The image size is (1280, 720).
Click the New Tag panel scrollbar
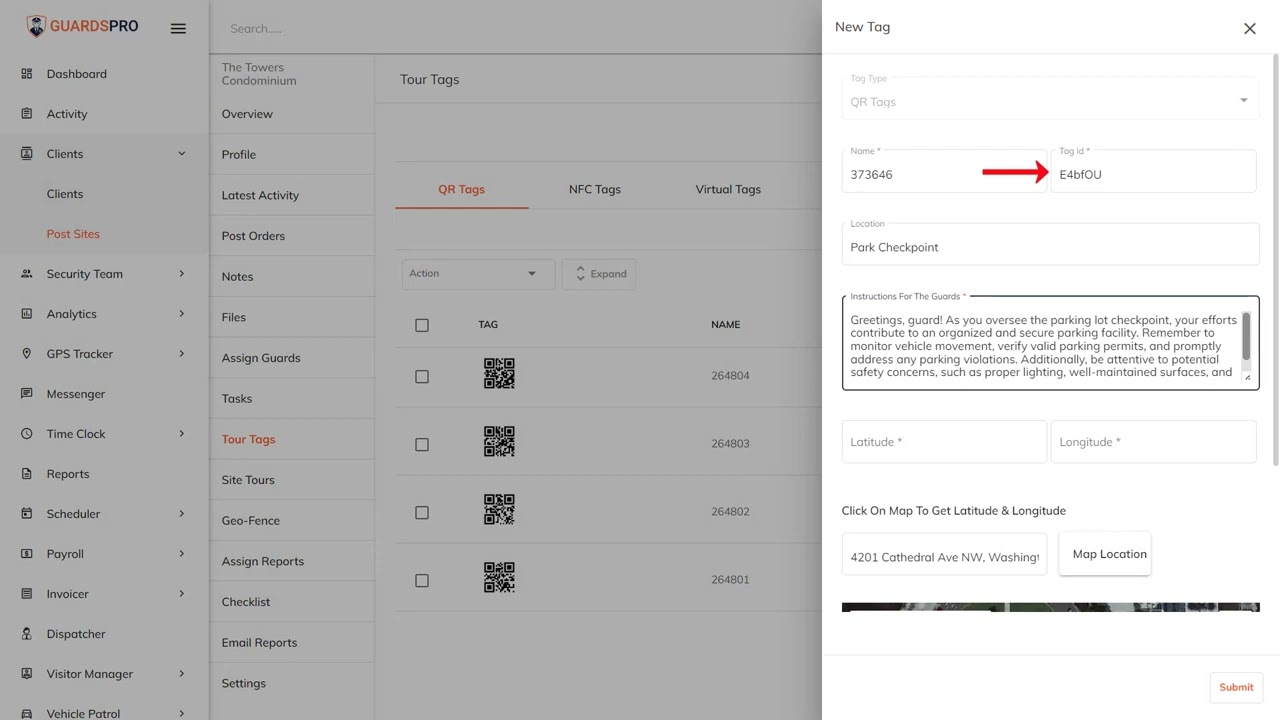[x=1275, y=260]
